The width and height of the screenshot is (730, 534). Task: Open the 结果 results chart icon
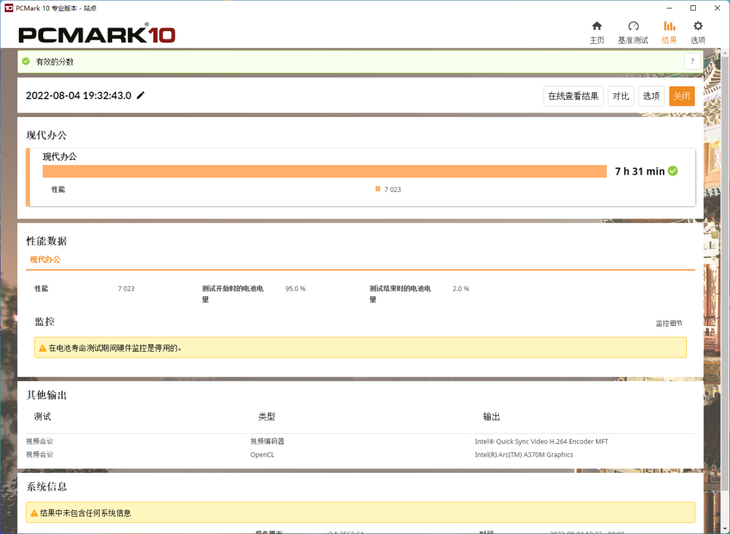(x=669, y=26)
